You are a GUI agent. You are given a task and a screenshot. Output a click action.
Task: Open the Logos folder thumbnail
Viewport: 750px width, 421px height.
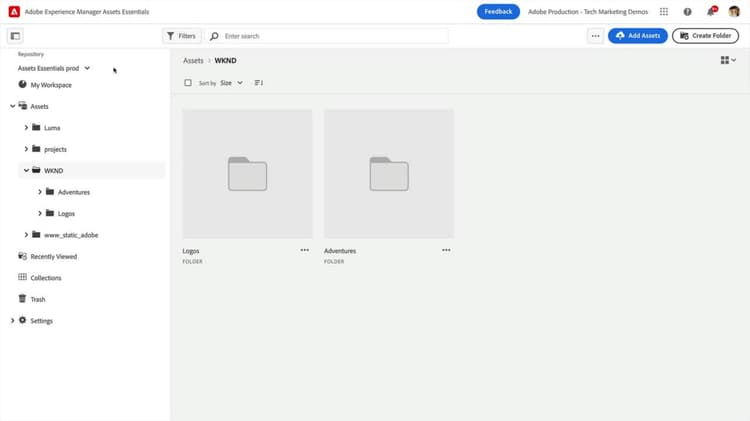247,174
